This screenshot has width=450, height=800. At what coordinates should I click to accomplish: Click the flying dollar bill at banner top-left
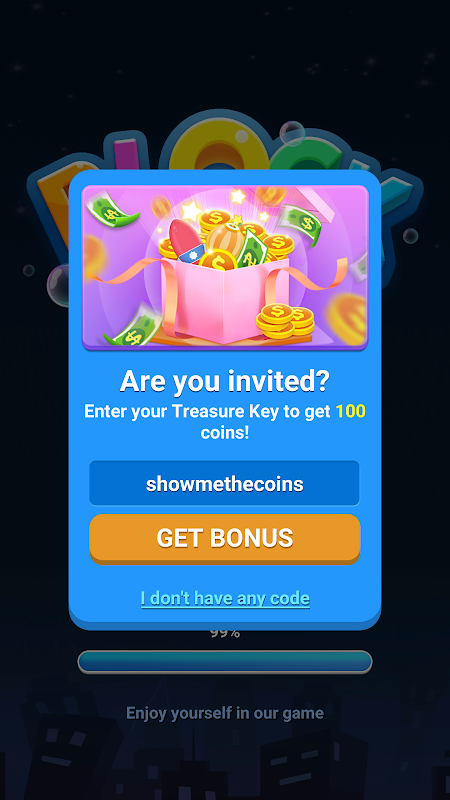click(110, 209)
